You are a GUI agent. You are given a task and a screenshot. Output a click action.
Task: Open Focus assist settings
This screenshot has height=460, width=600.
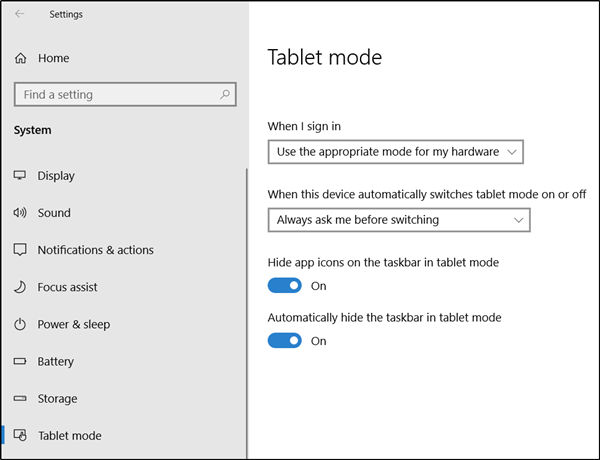tap(67, 287)
